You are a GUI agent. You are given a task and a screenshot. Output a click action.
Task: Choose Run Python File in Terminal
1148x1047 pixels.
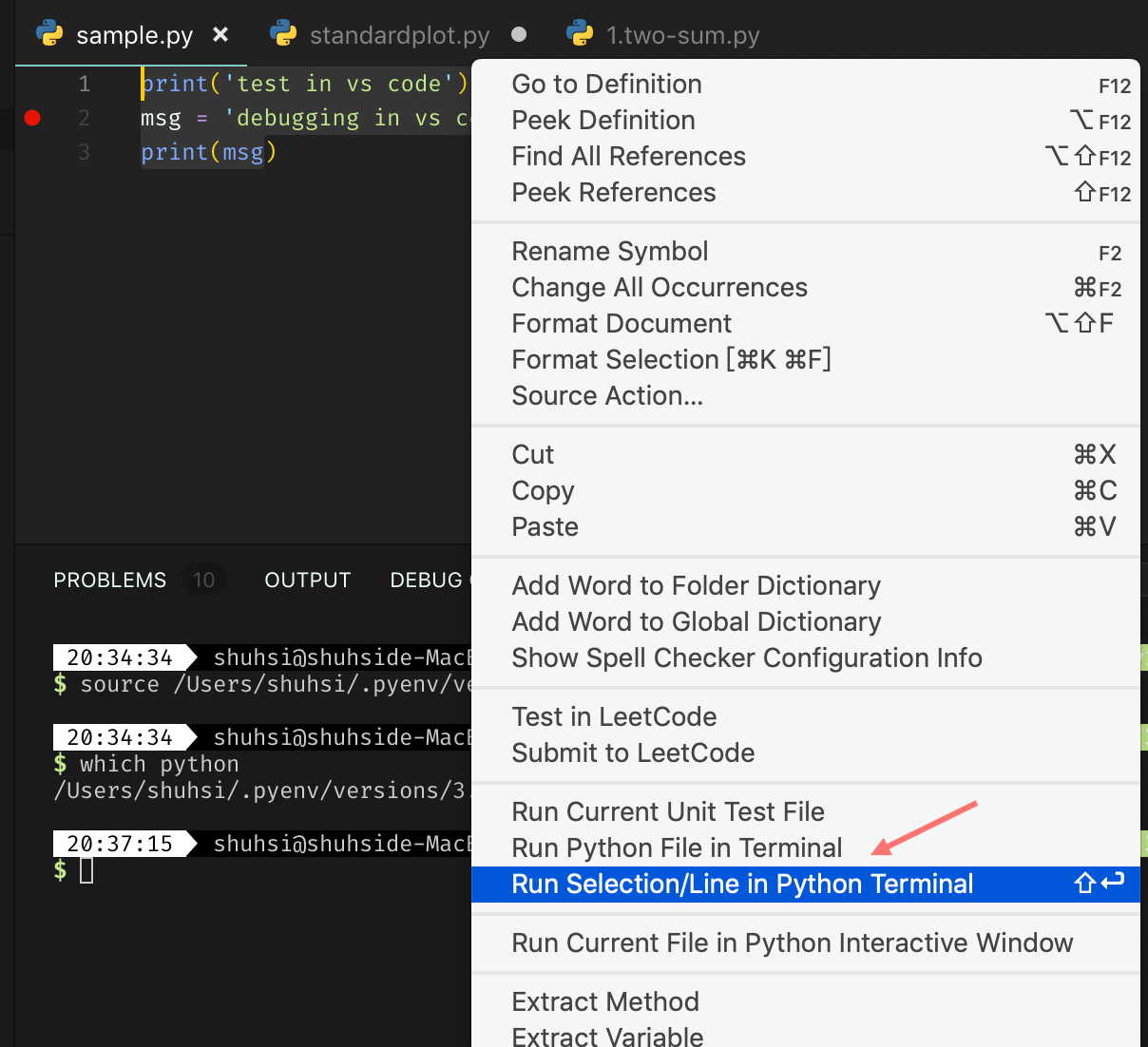point(677,847)
